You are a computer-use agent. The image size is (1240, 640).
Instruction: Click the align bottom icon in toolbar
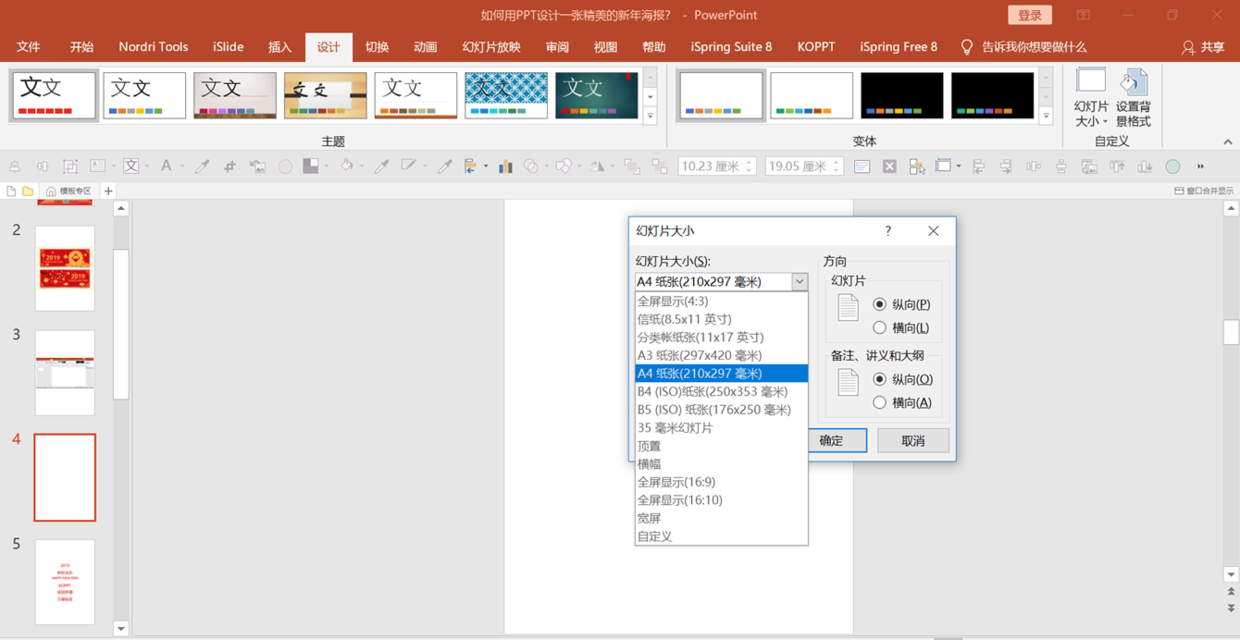[x=1144, y=167]
